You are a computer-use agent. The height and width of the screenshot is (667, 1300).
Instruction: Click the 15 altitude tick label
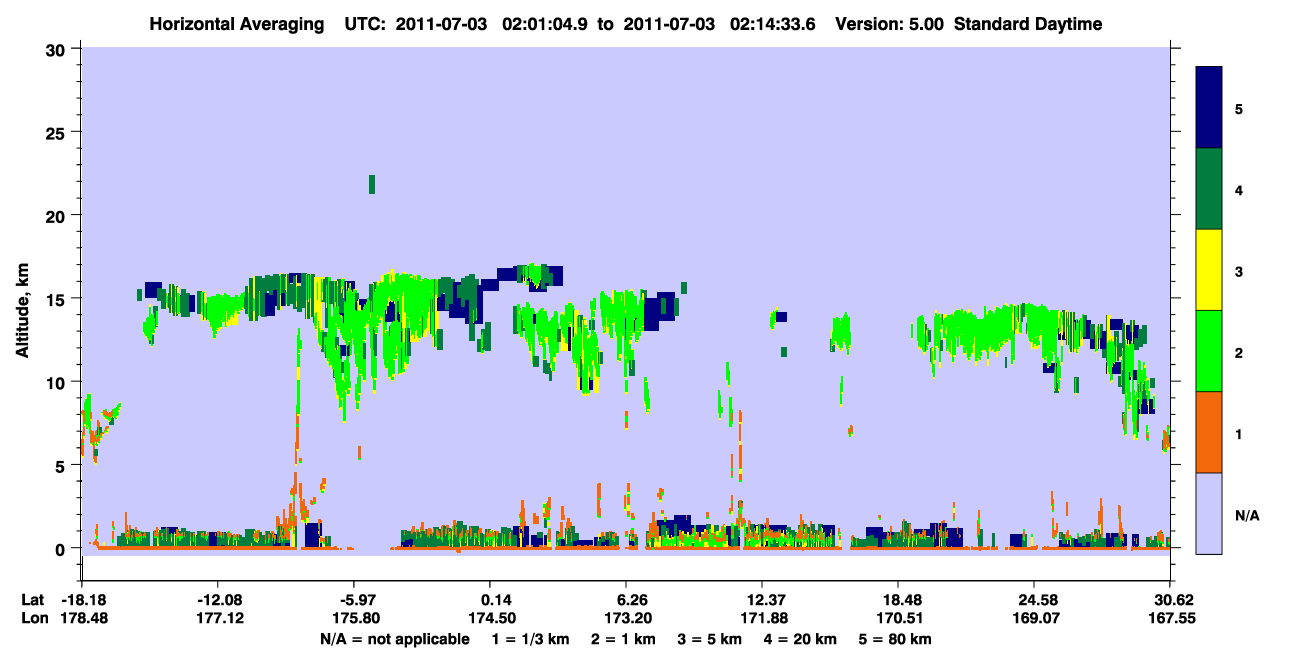[x=58, y=299]
